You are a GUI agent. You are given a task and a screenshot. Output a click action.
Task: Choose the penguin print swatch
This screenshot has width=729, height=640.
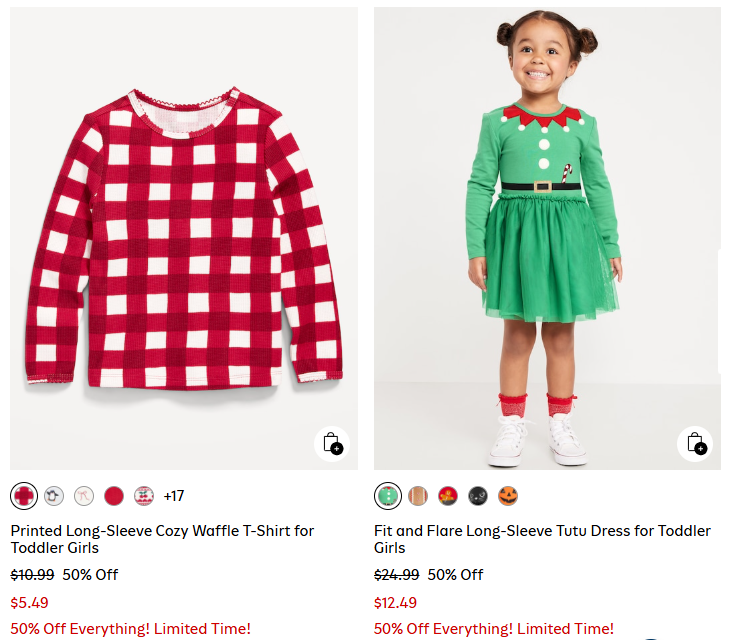54,495
